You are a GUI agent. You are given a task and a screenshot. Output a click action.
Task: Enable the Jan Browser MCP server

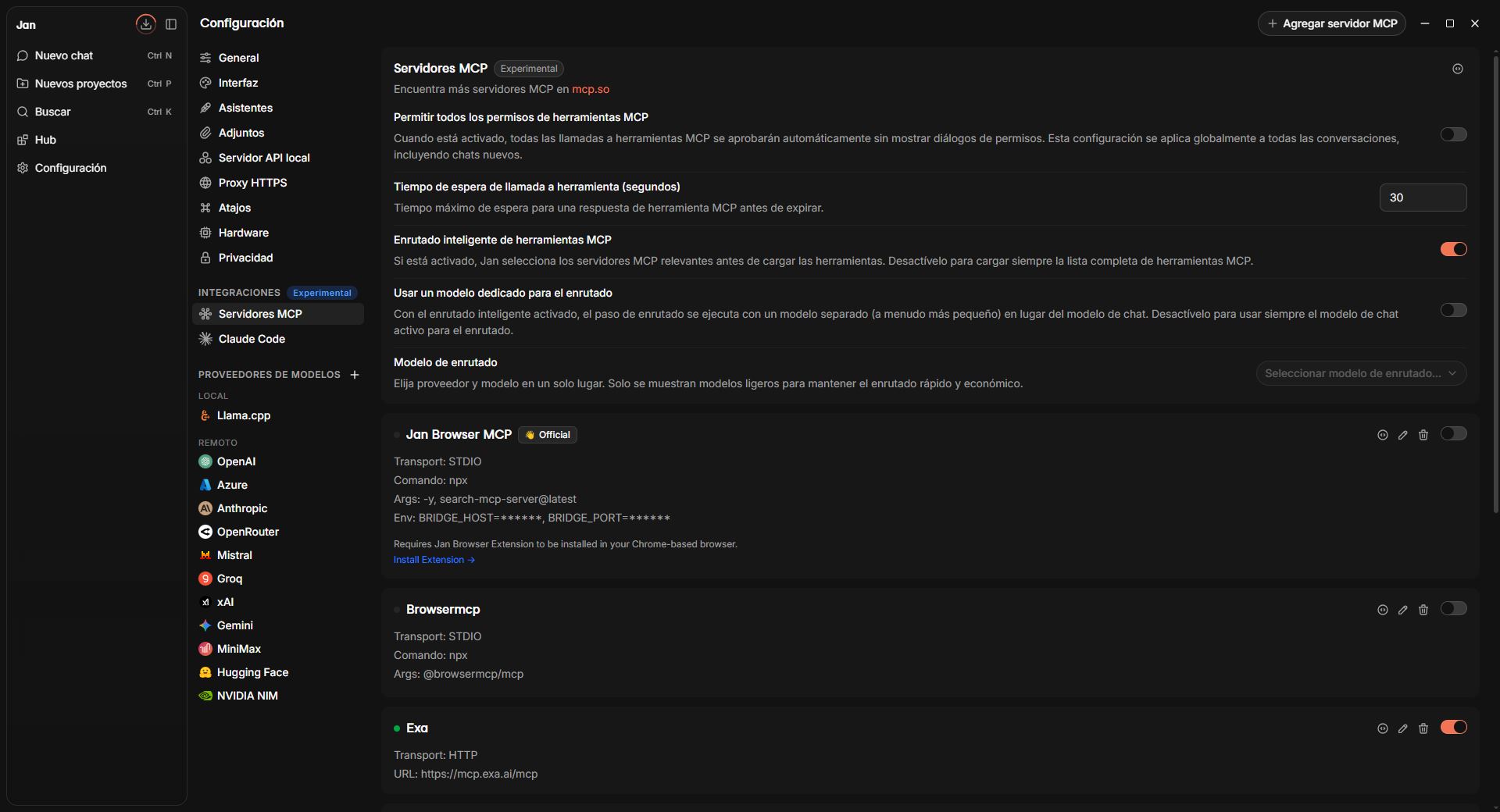[1453, 433]
